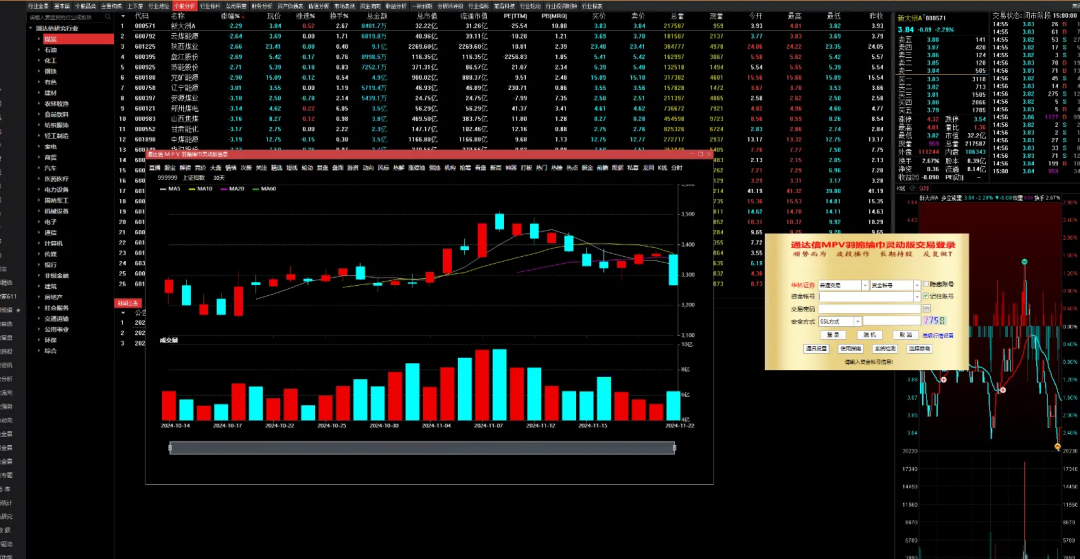
Task: Select 分时 in the chart window toolbar
Action: (x=677, y=167)
